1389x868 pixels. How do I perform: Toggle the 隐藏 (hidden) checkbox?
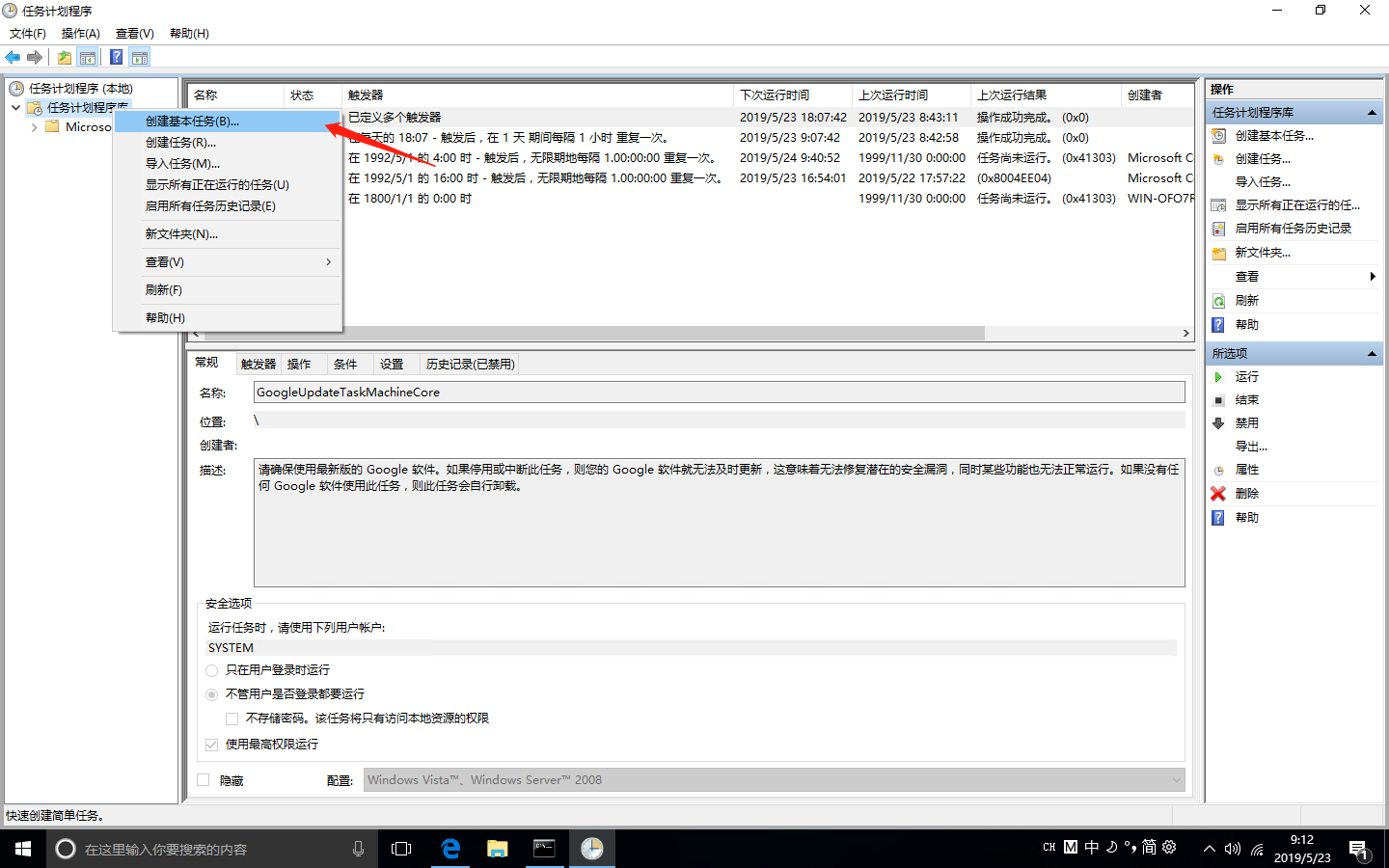click(204, 780)
